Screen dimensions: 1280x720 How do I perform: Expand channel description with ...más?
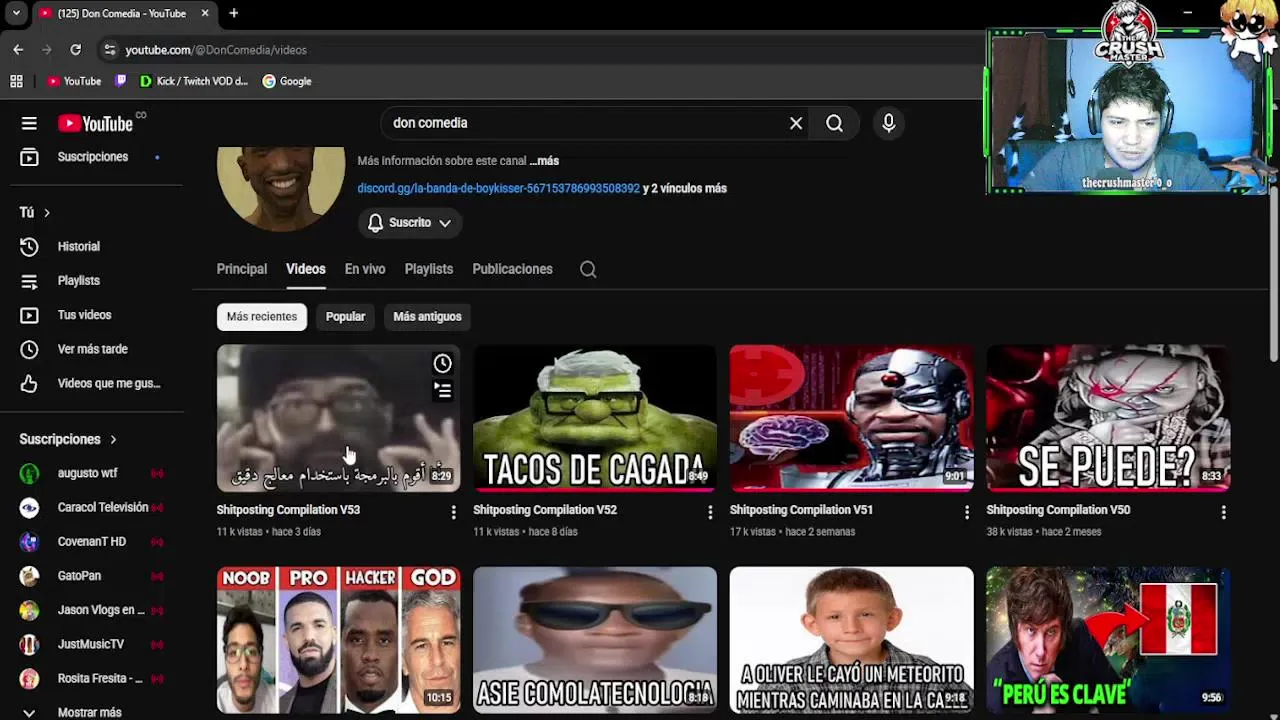click(x=544, y=161)
